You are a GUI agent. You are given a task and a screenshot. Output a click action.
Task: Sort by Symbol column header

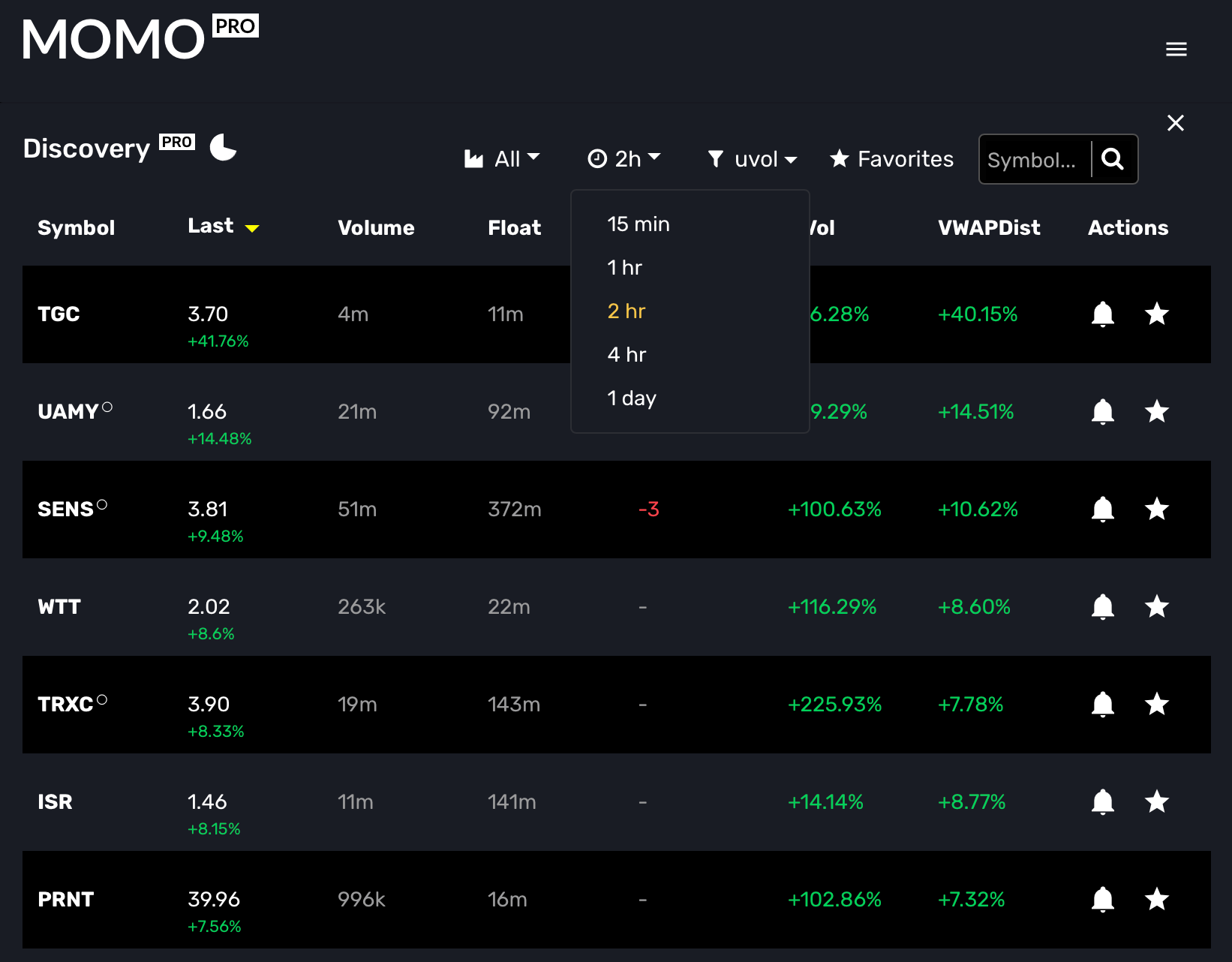(x=77, y=227)
